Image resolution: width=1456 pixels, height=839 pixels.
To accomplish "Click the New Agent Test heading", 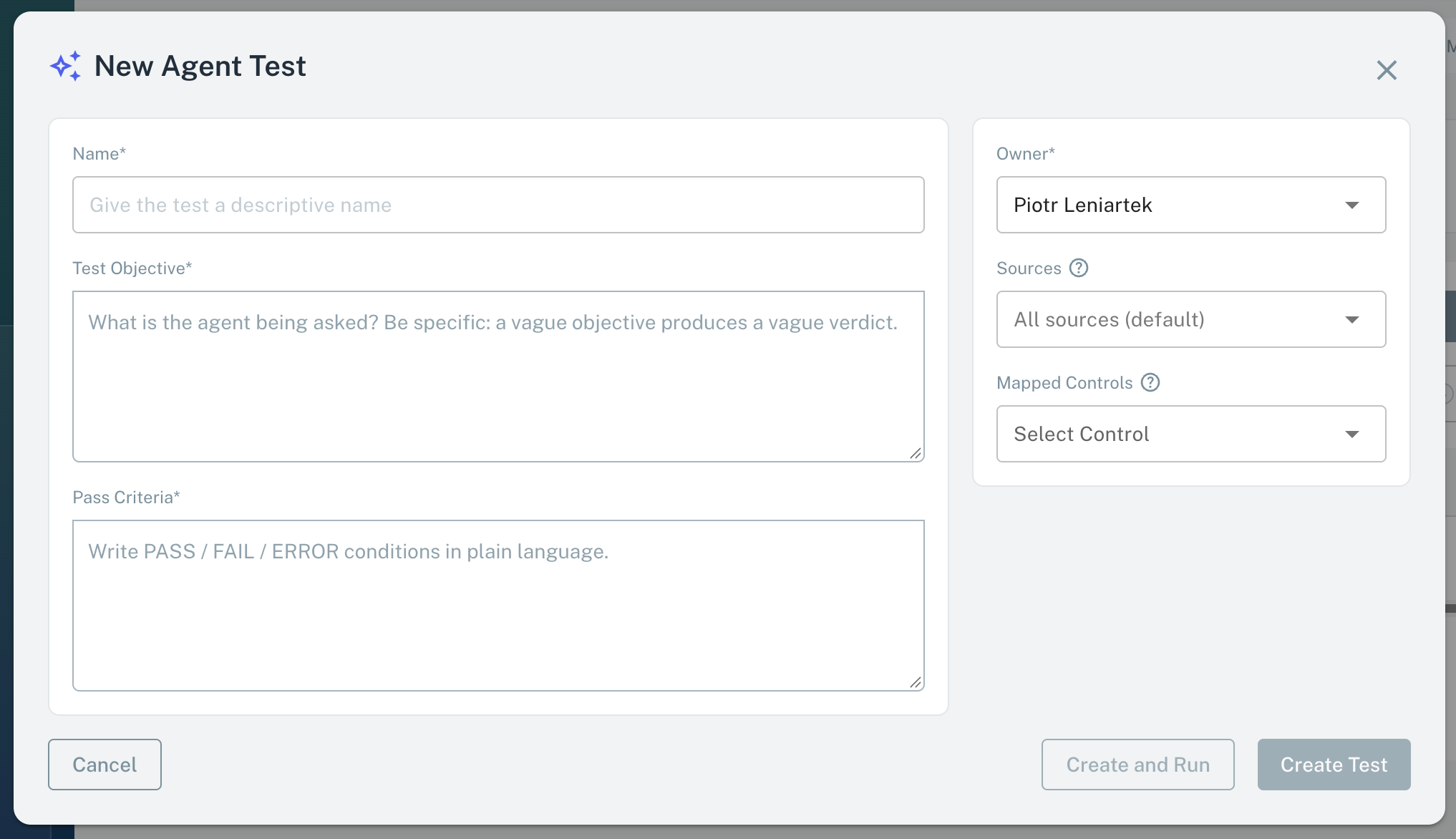I will [x=200, y=67].
